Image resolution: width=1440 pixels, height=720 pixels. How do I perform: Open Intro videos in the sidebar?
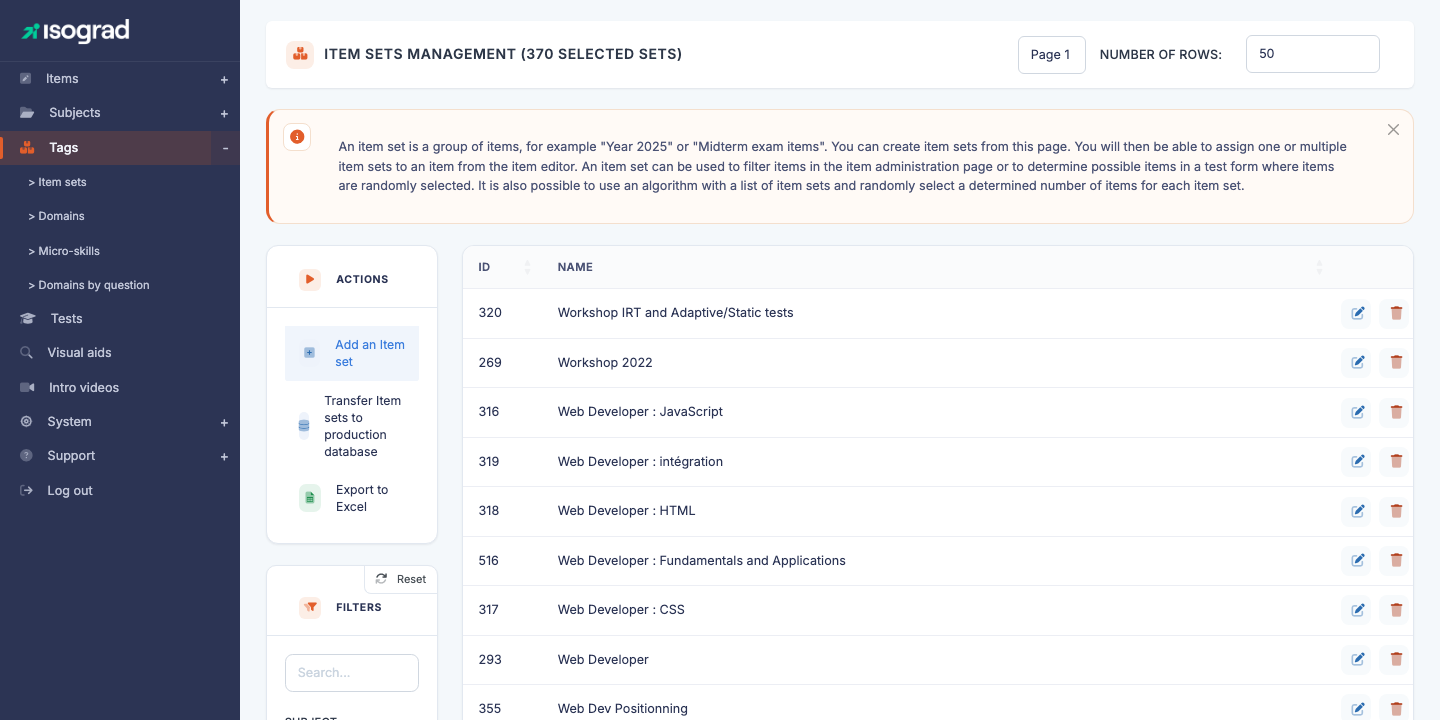pos(84,388)
